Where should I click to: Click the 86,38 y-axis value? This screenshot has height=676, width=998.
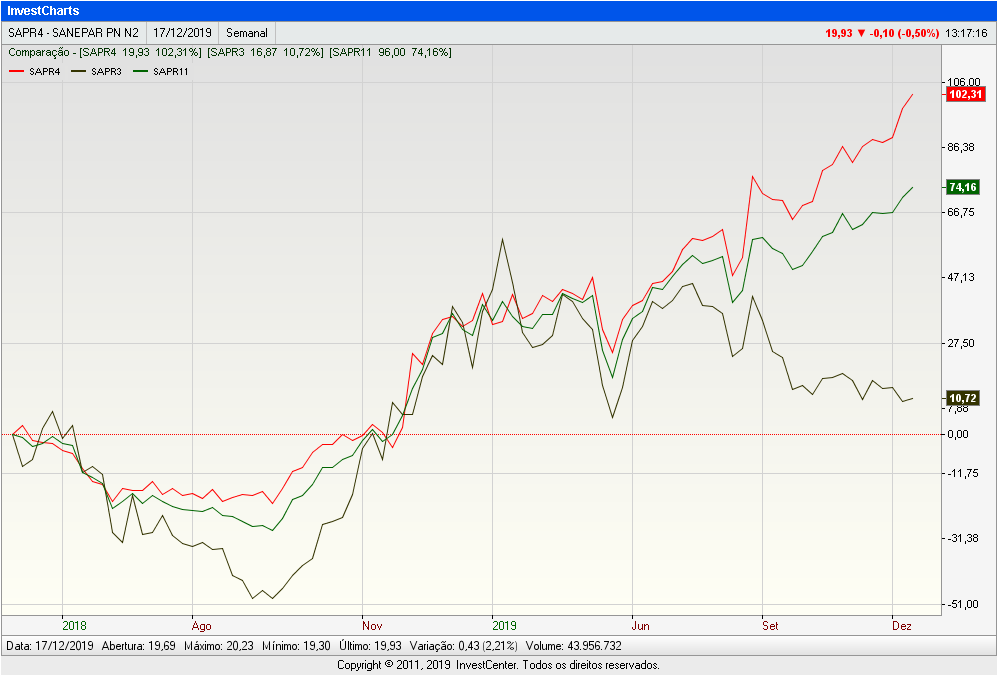961,147
